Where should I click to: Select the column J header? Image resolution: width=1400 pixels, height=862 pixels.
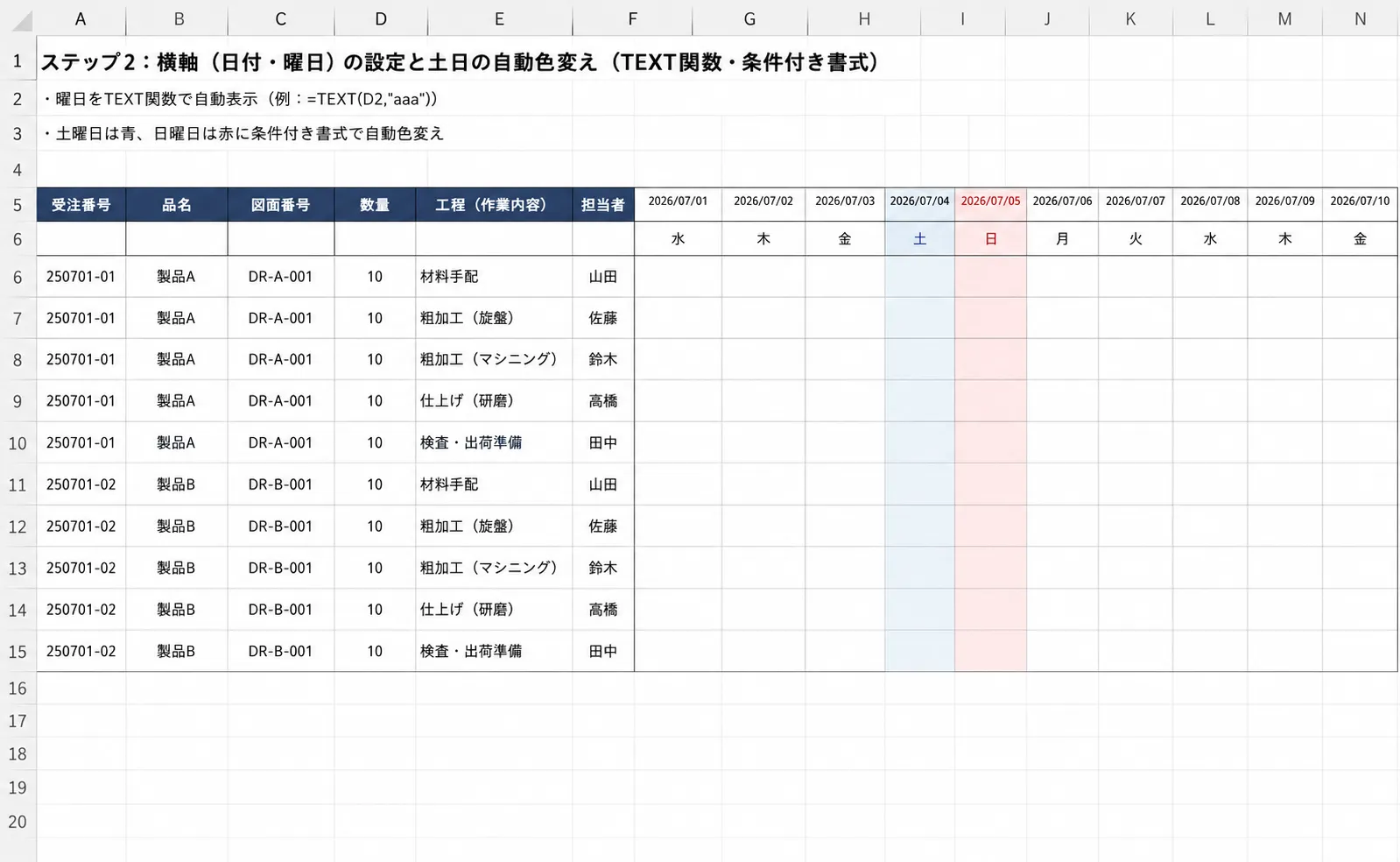(1047, 18)
